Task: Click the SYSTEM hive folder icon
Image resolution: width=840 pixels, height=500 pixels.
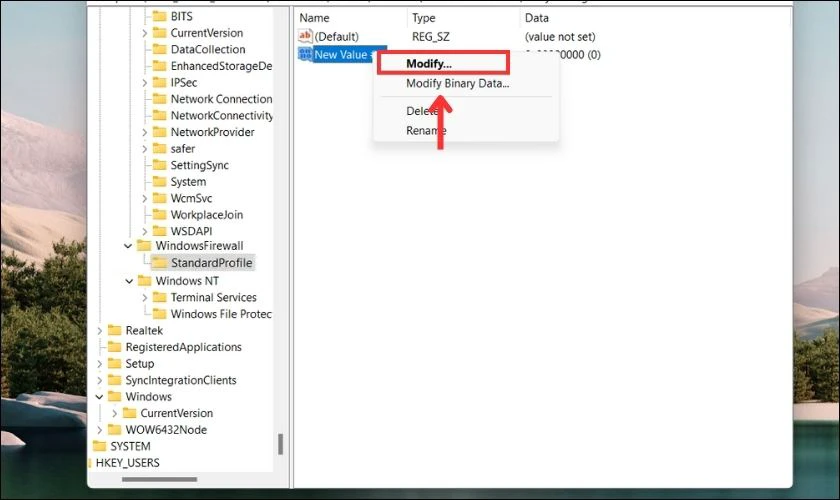Action: click(100, 446)
